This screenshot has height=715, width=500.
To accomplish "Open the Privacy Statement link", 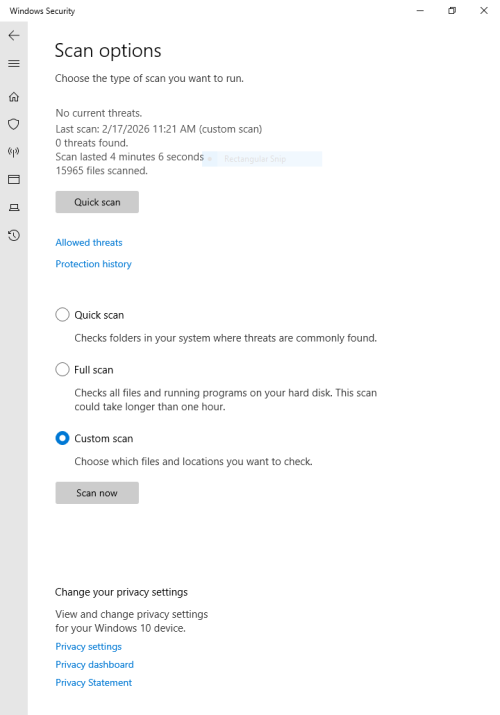I will tap(93, 683).
